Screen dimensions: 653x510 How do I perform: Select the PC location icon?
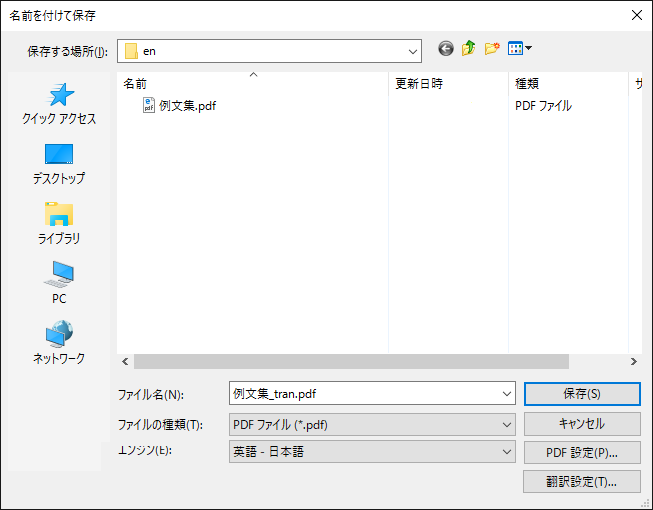59,283
